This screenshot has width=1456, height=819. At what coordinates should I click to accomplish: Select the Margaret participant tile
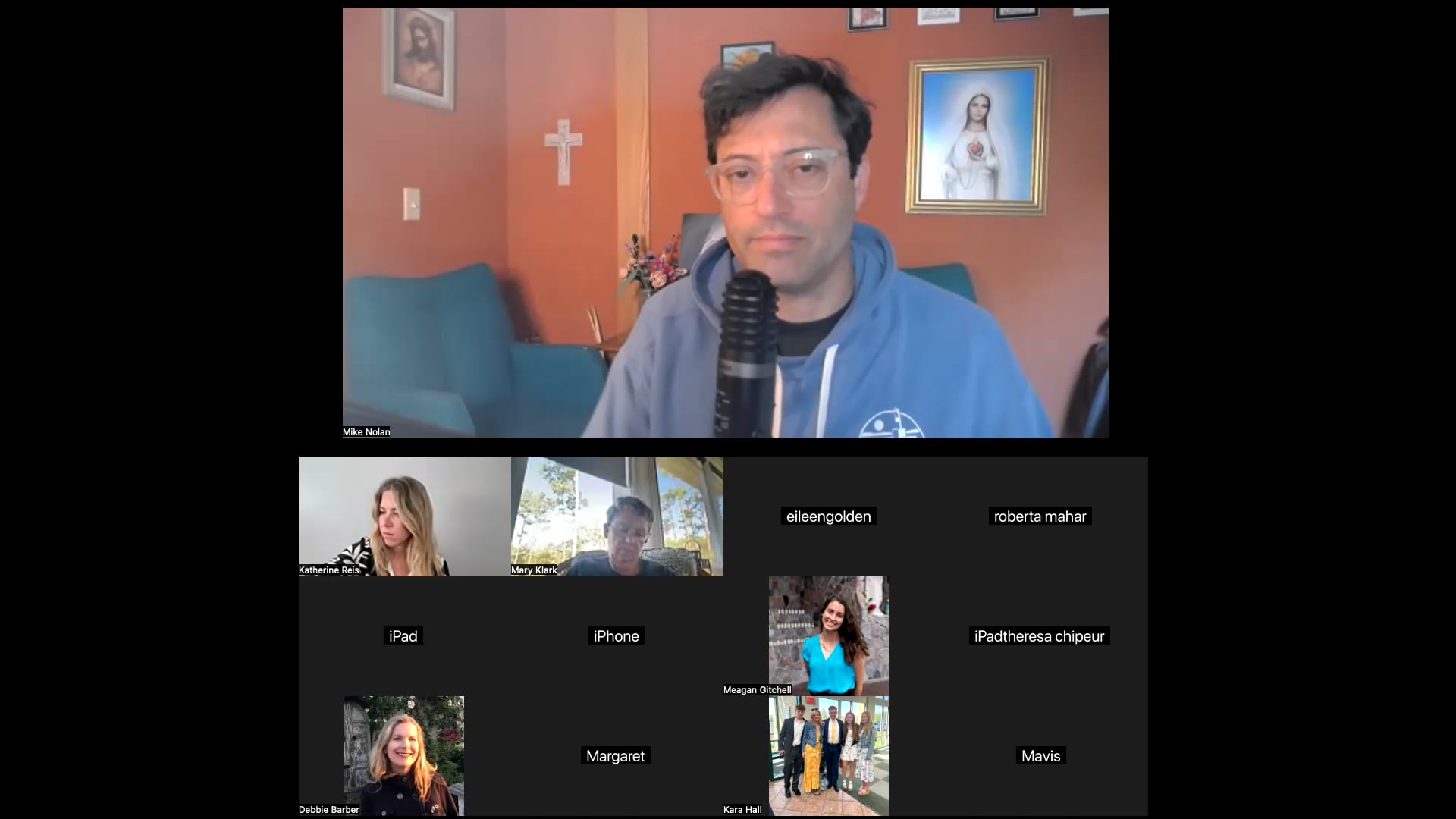(x=615, y=756)
